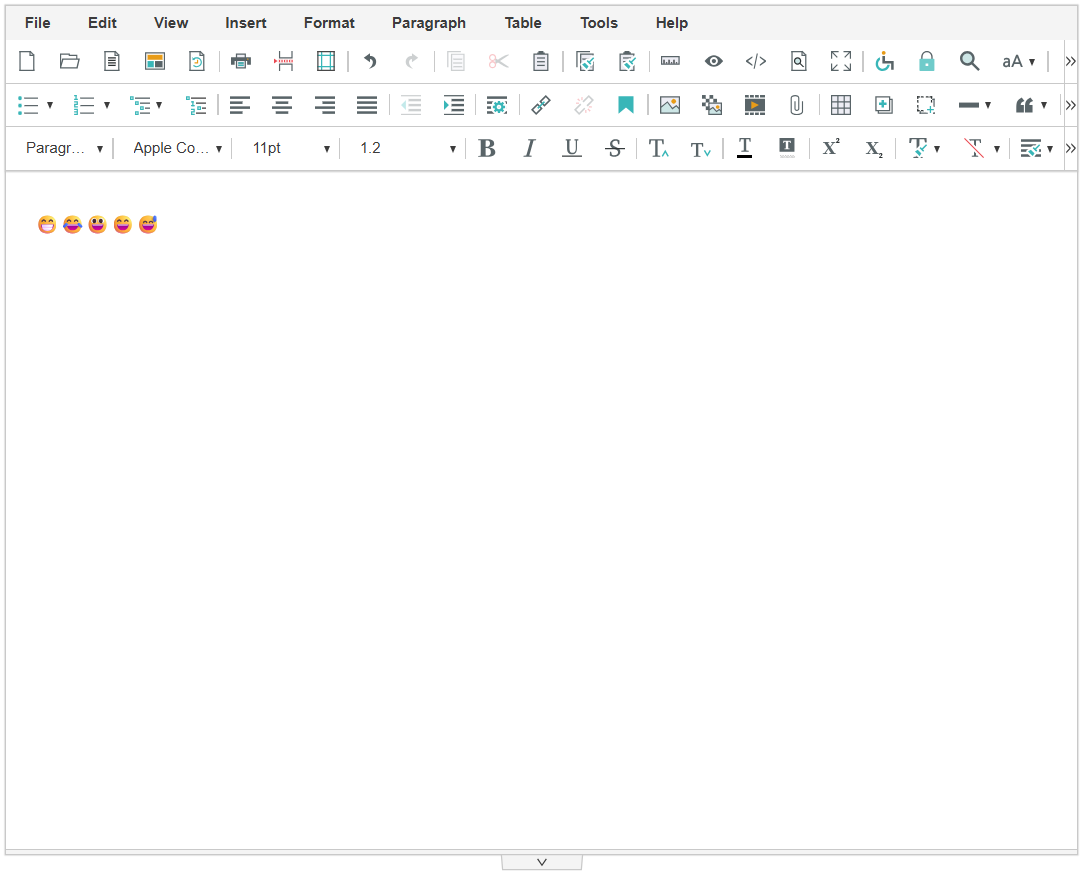Open paragraph settings gear icon
Screen dimensions: 1084x873
[496, 105]
